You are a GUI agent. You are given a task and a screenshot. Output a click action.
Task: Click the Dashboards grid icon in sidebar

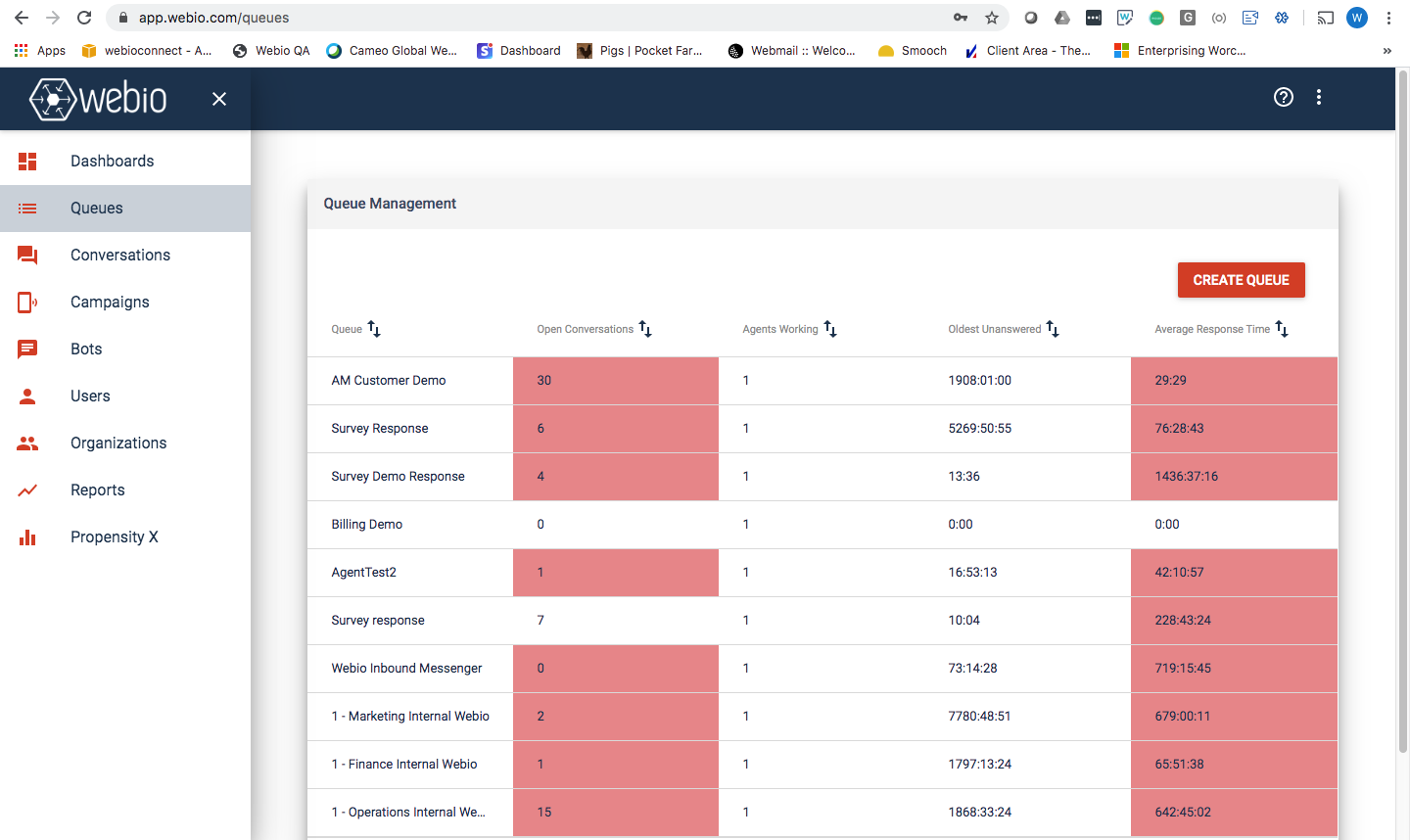click(27, 162)
